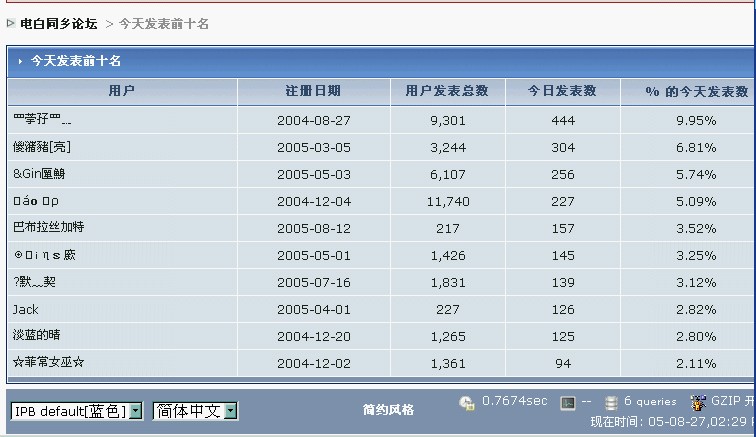The width and height of the screenshot is (756, 437).
Task: Click the 简约风格 link in the footer
Action: tap(388, 409)
